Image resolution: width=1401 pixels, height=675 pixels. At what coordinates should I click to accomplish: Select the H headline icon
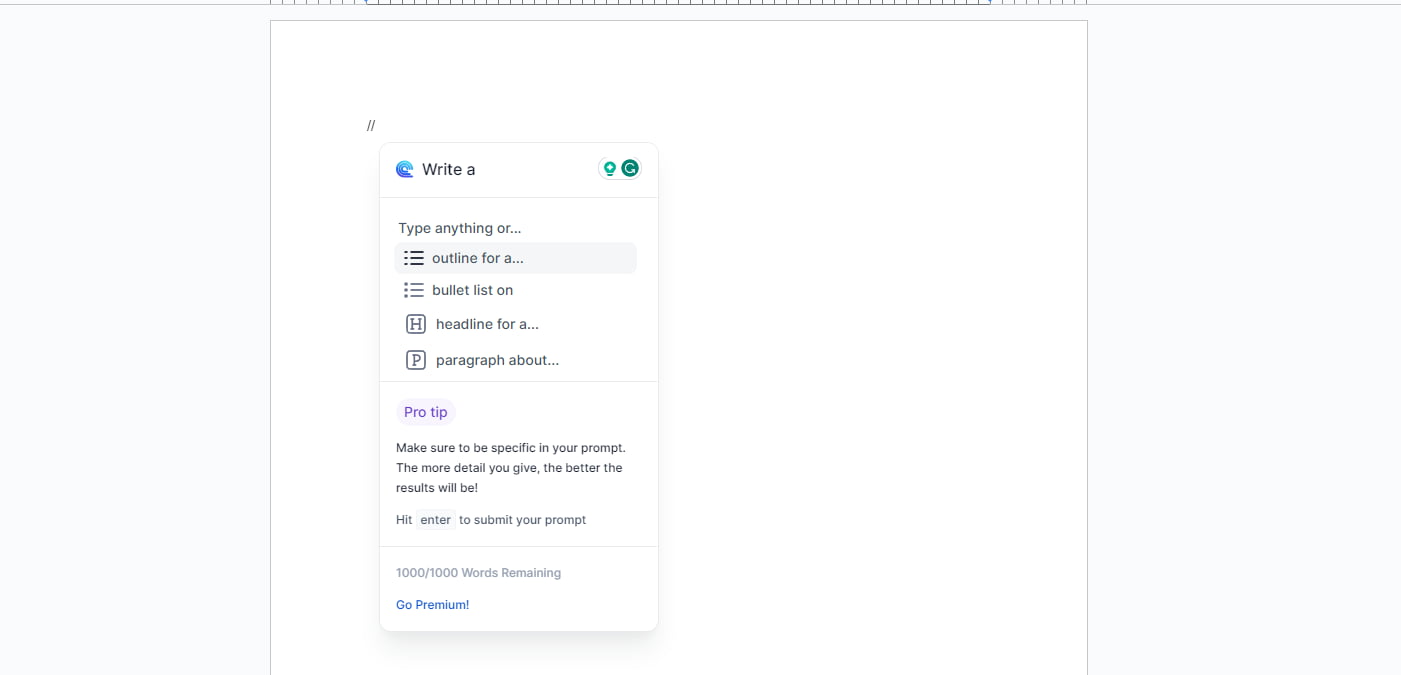[x=415, y=324]
